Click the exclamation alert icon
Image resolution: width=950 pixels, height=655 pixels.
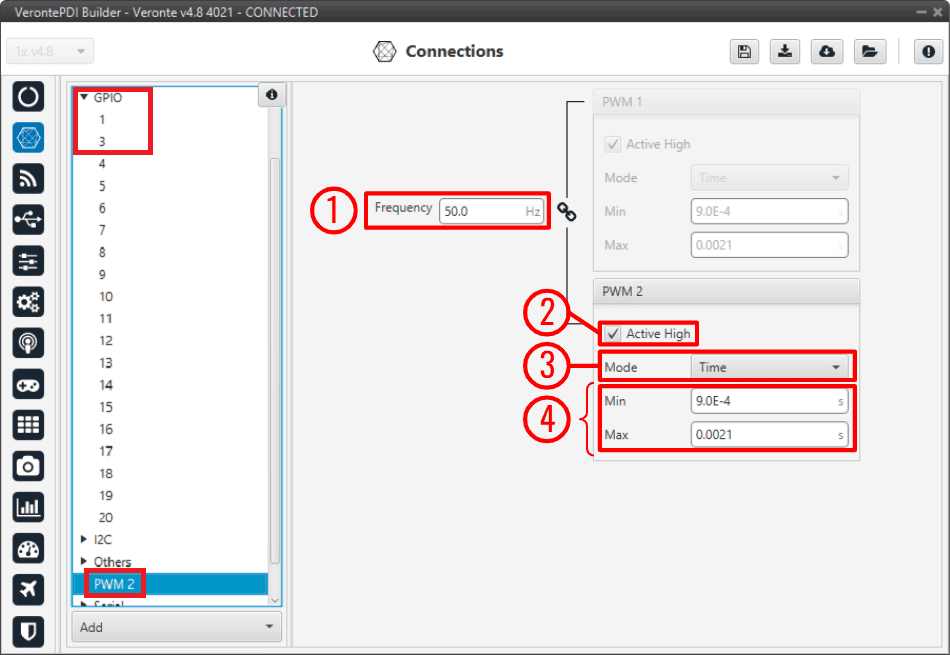928,52
